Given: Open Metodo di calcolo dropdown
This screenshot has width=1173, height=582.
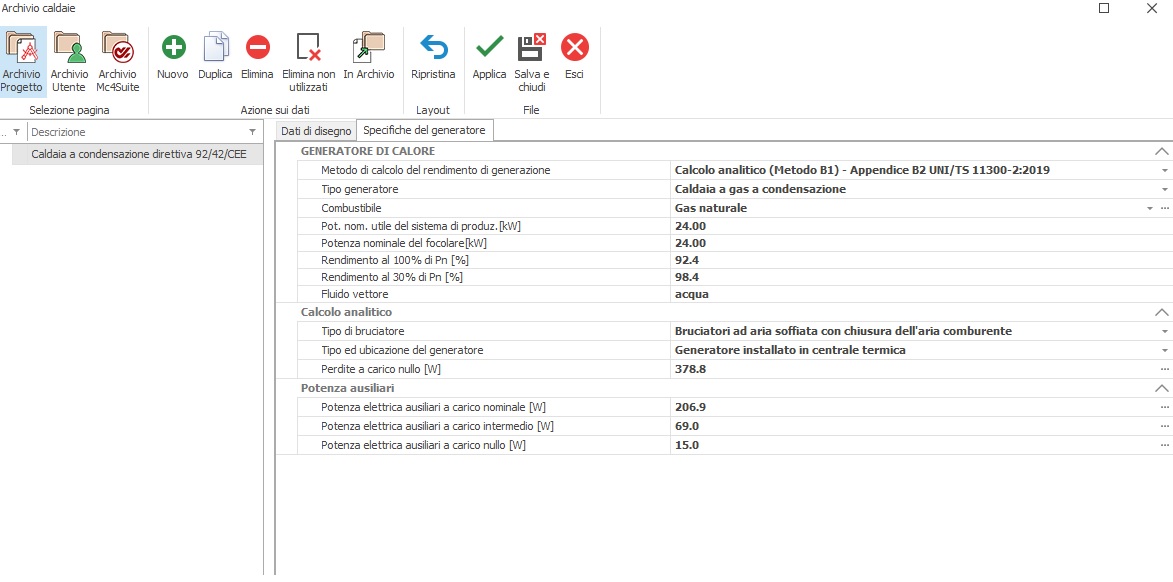Looking at the screenshot, I should tap(1165, 171).
